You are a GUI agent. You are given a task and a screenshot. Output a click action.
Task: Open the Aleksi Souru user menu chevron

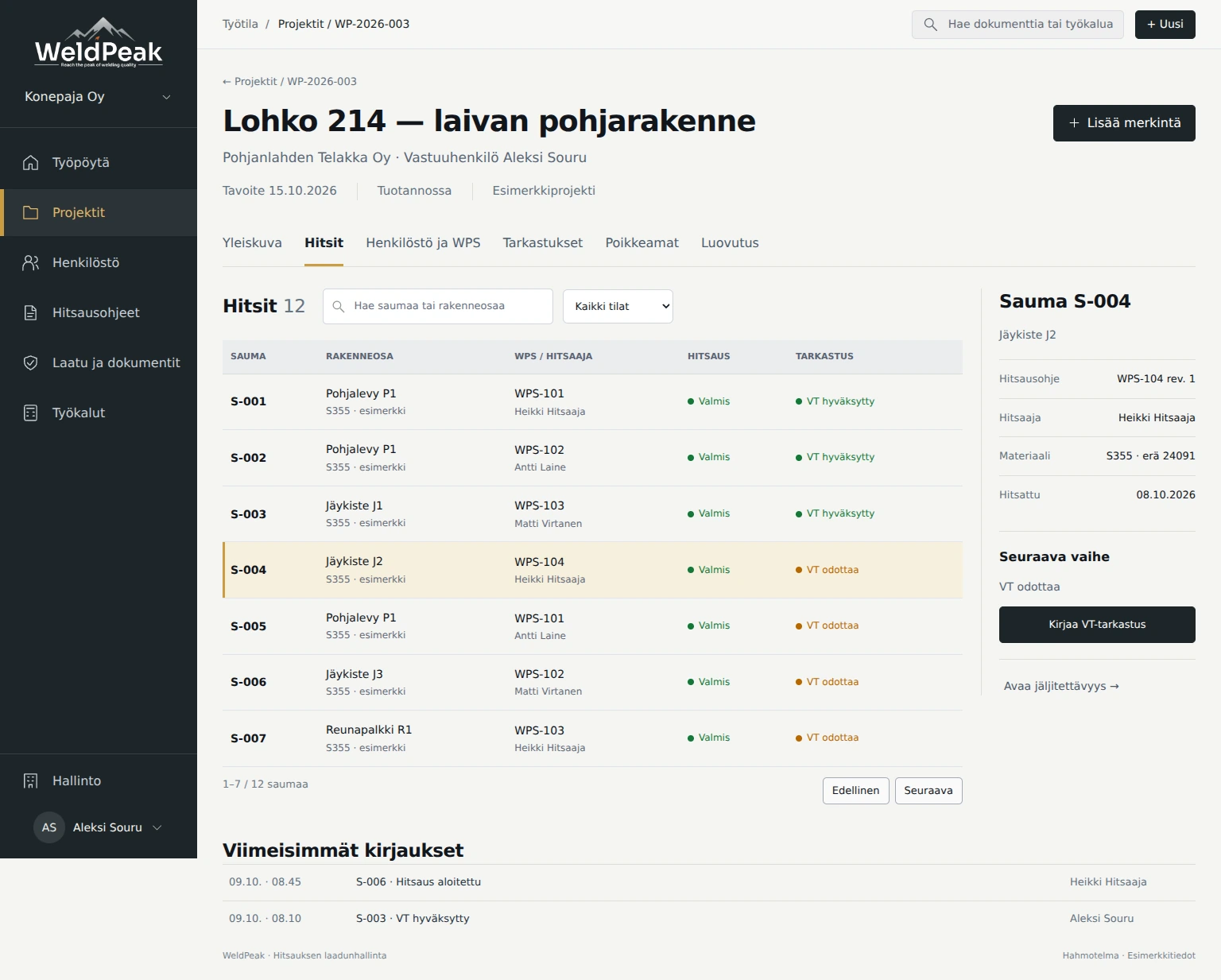[x=157, y=827]
